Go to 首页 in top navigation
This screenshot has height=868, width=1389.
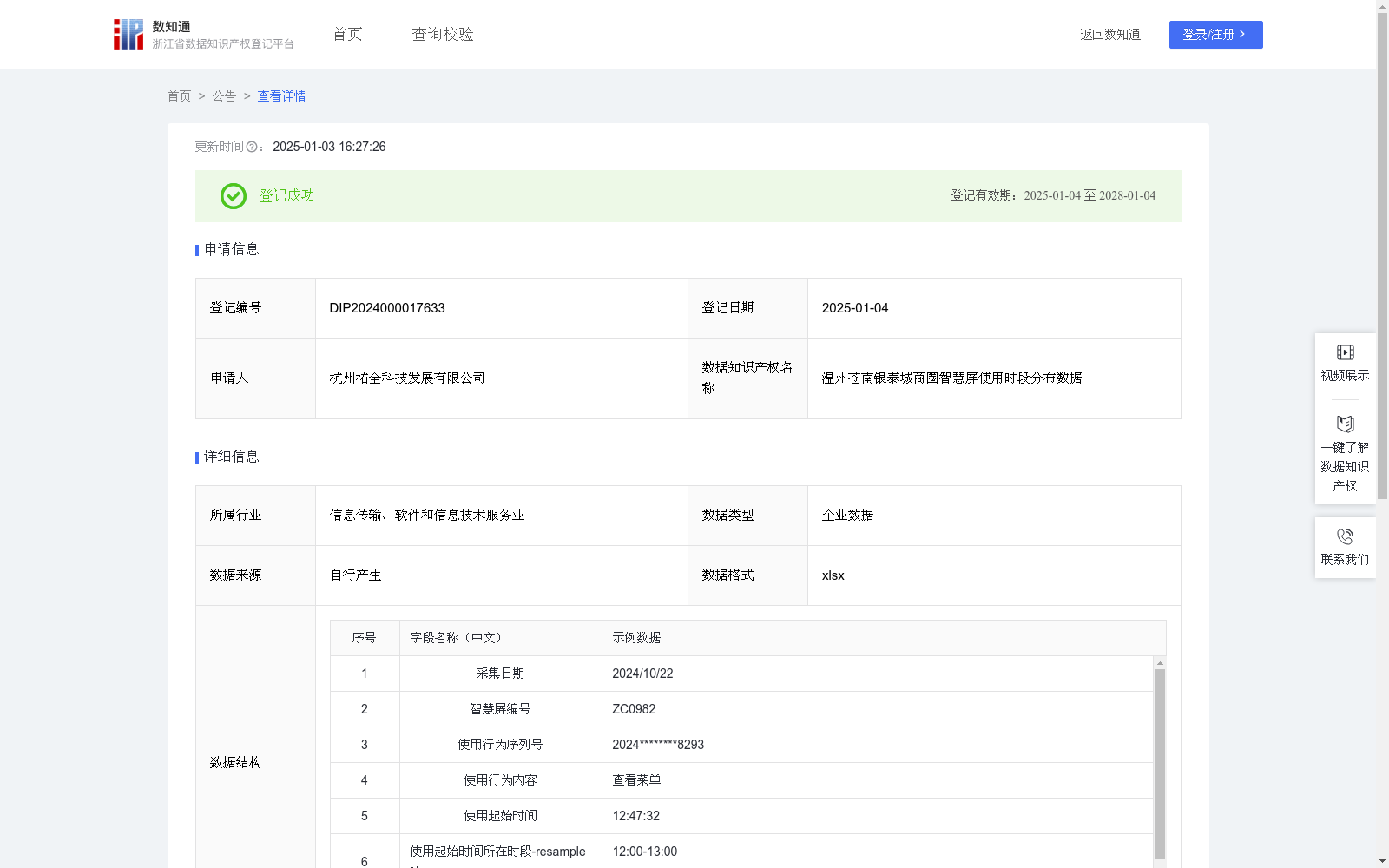point(347,35)
